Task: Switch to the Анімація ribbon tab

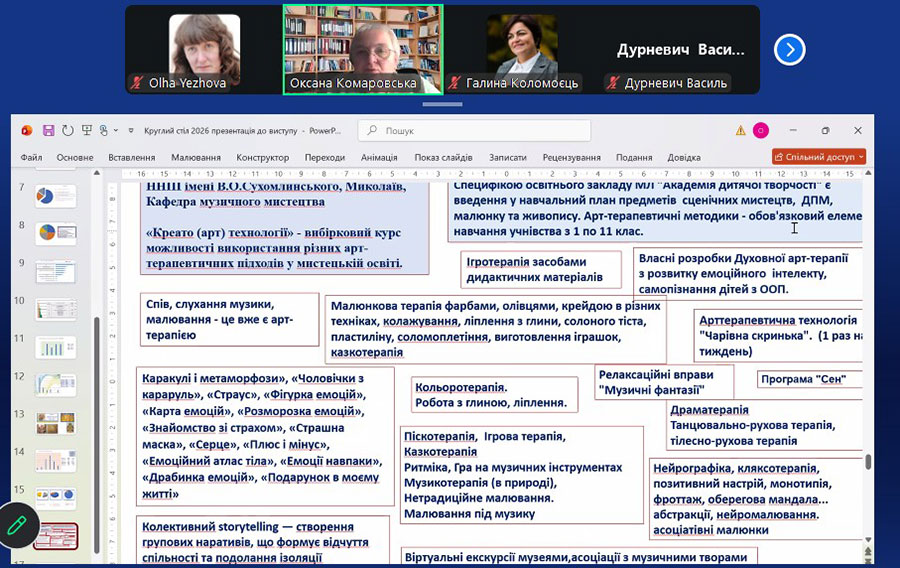Action: tap(379, 157)
